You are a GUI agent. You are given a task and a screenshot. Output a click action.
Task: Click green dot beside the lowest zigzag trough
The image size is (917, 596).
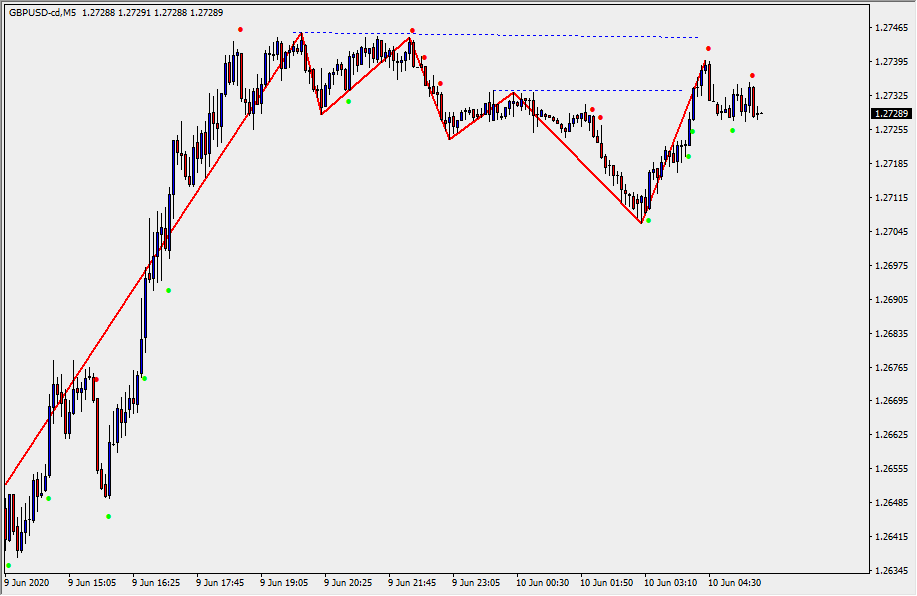point(648,220)
